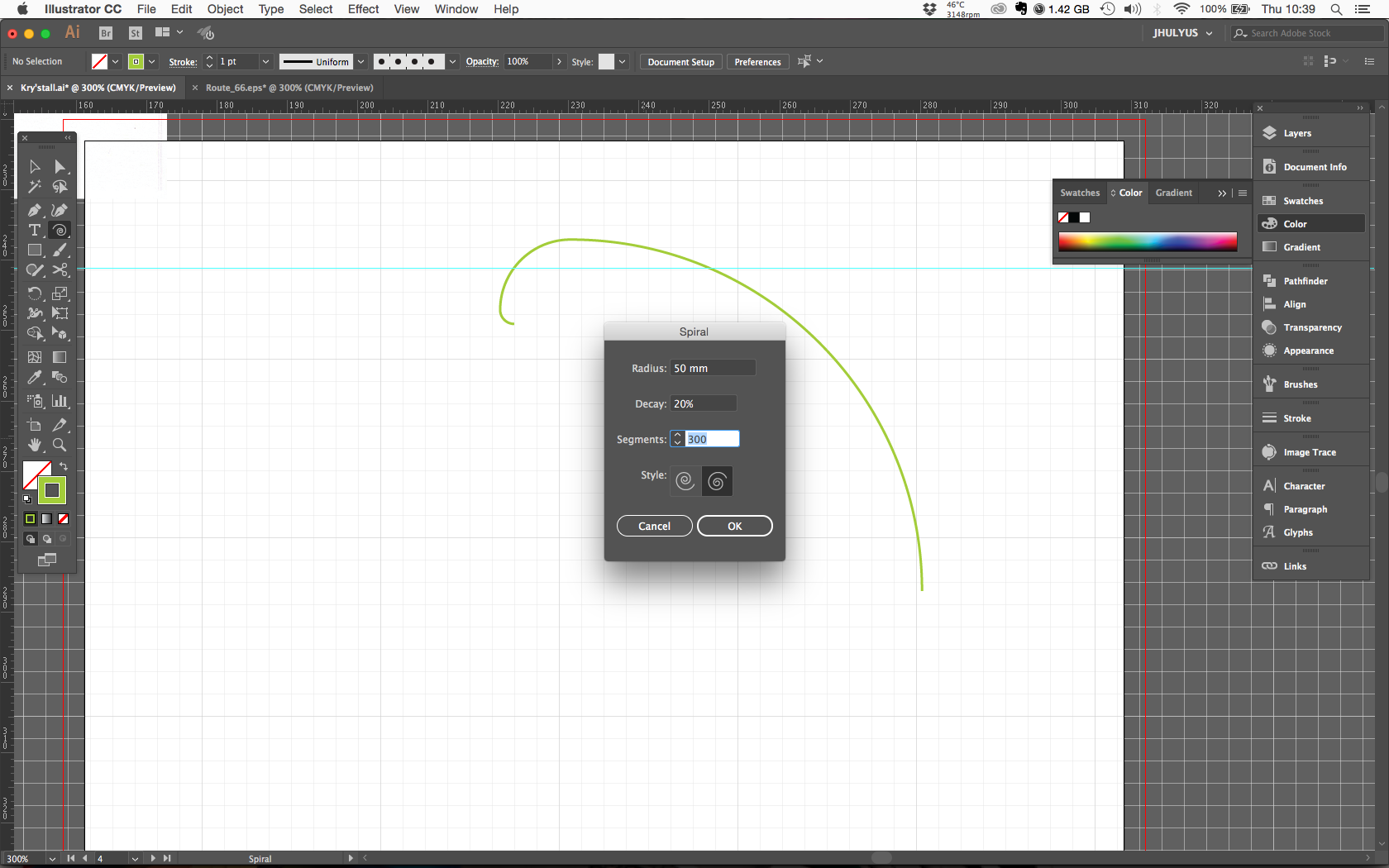Expand the opacity slider arrow

point(560,61)
